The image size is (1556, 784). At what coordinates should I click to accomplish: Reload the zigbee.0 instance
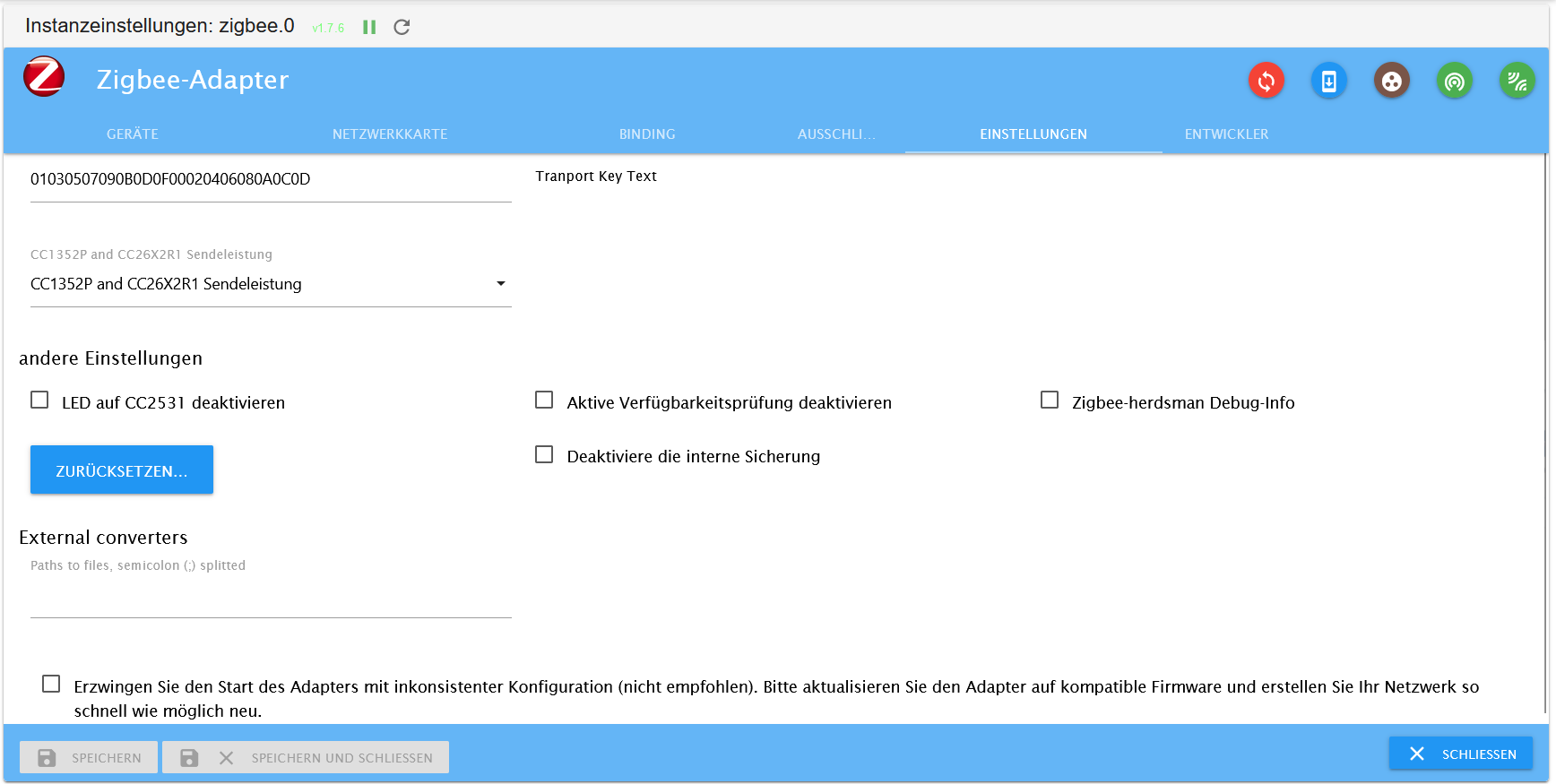point(402,27)
